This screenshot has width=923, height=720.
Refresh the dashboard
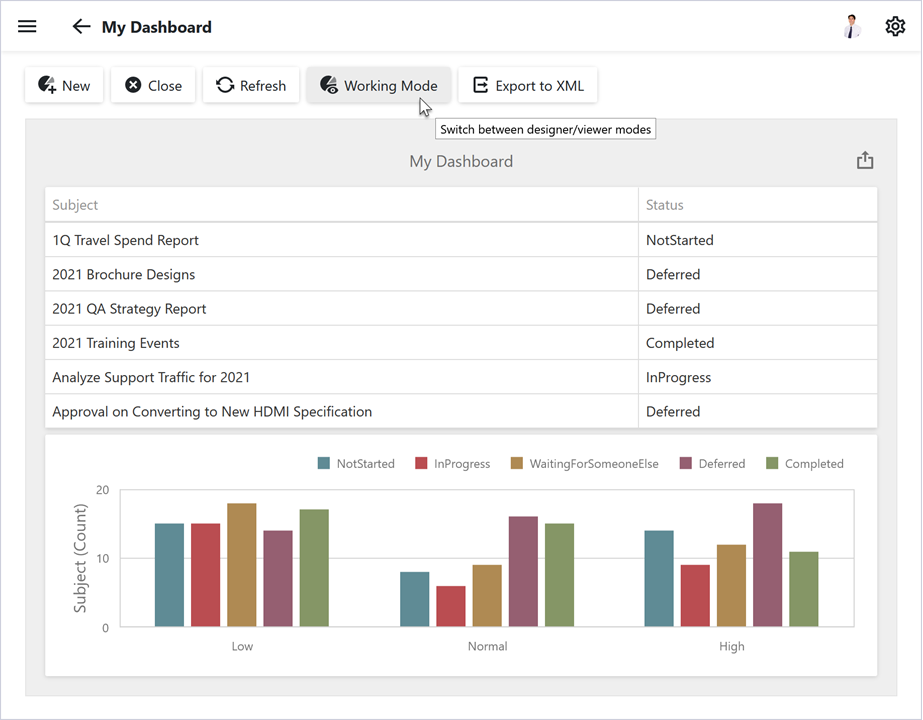pyautogui.click(x=251, y=85)
